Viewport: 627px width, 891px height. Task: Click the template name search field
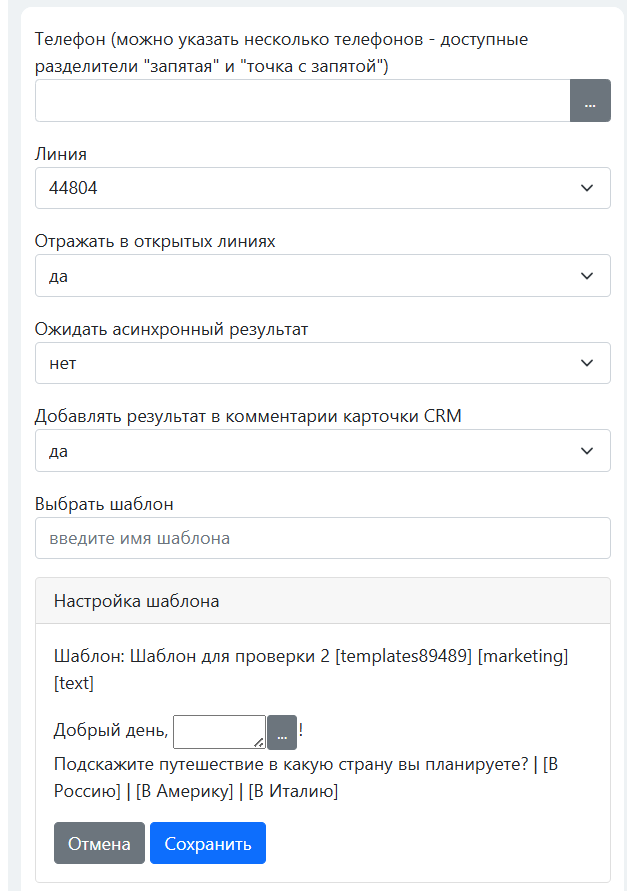[x=322, y=538]
